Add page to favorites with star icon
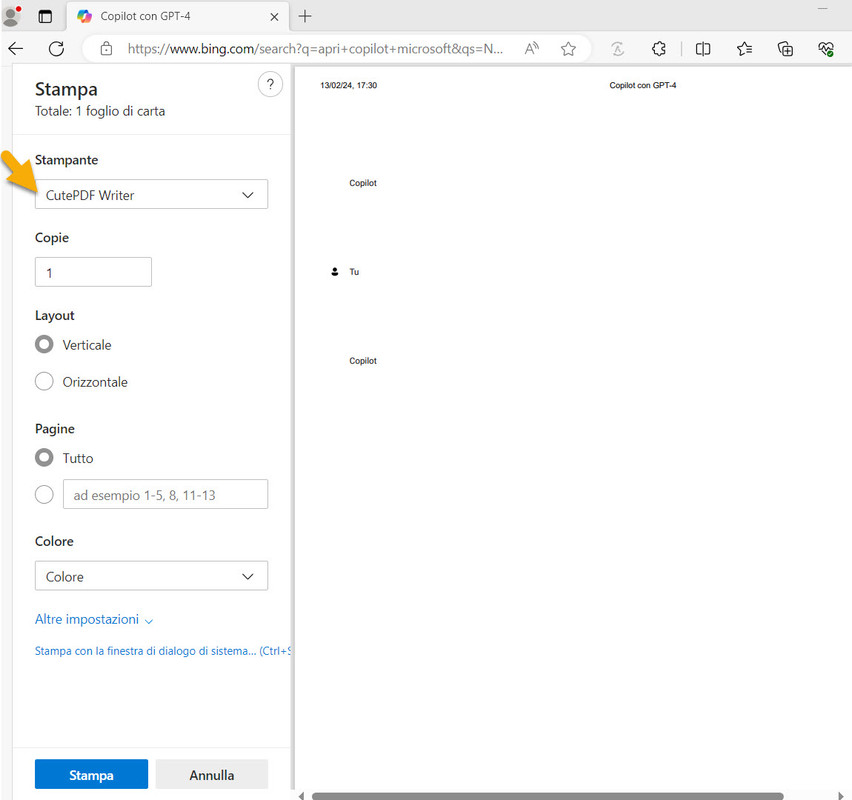The image size is (852, 800). click(568, 49)
